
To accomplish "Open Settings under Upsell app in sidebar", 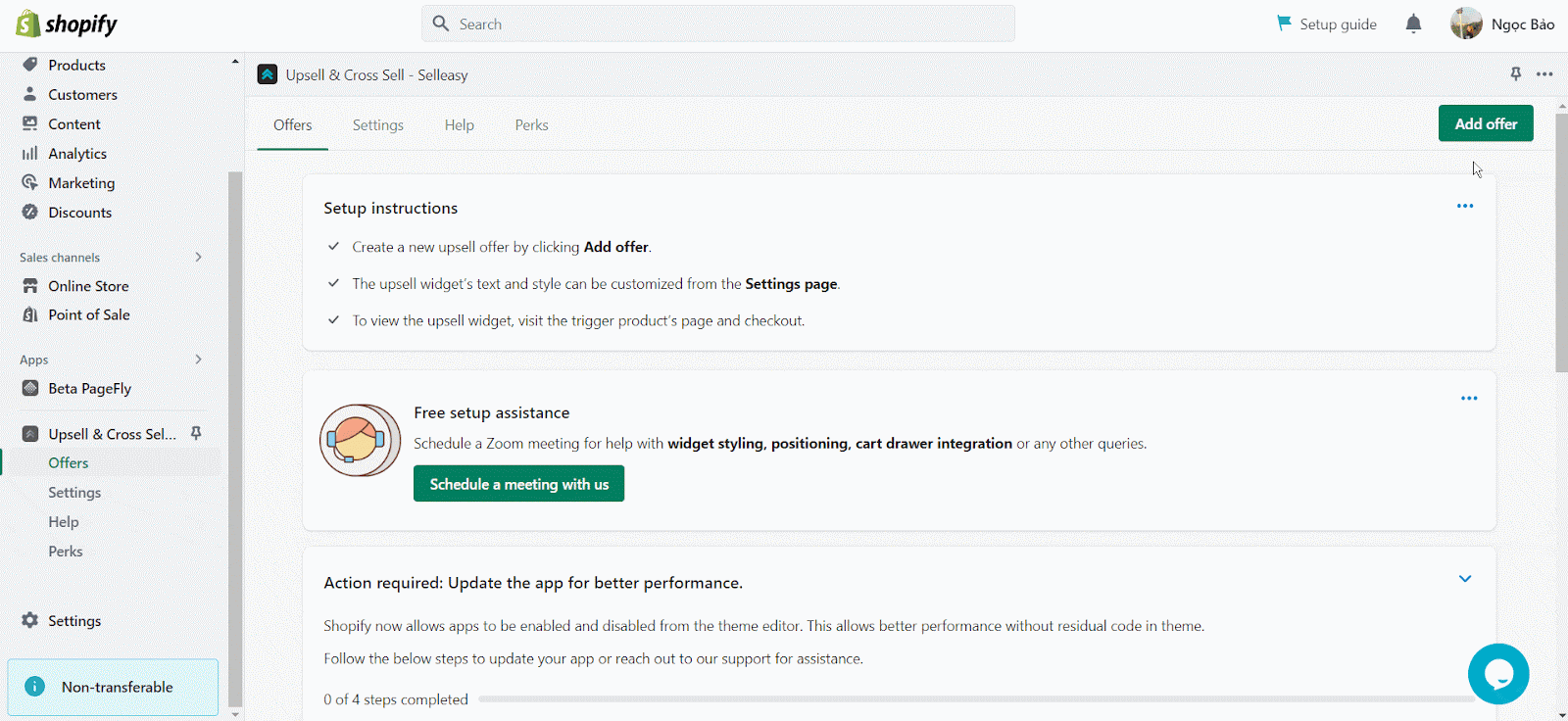I will (74, 492).
